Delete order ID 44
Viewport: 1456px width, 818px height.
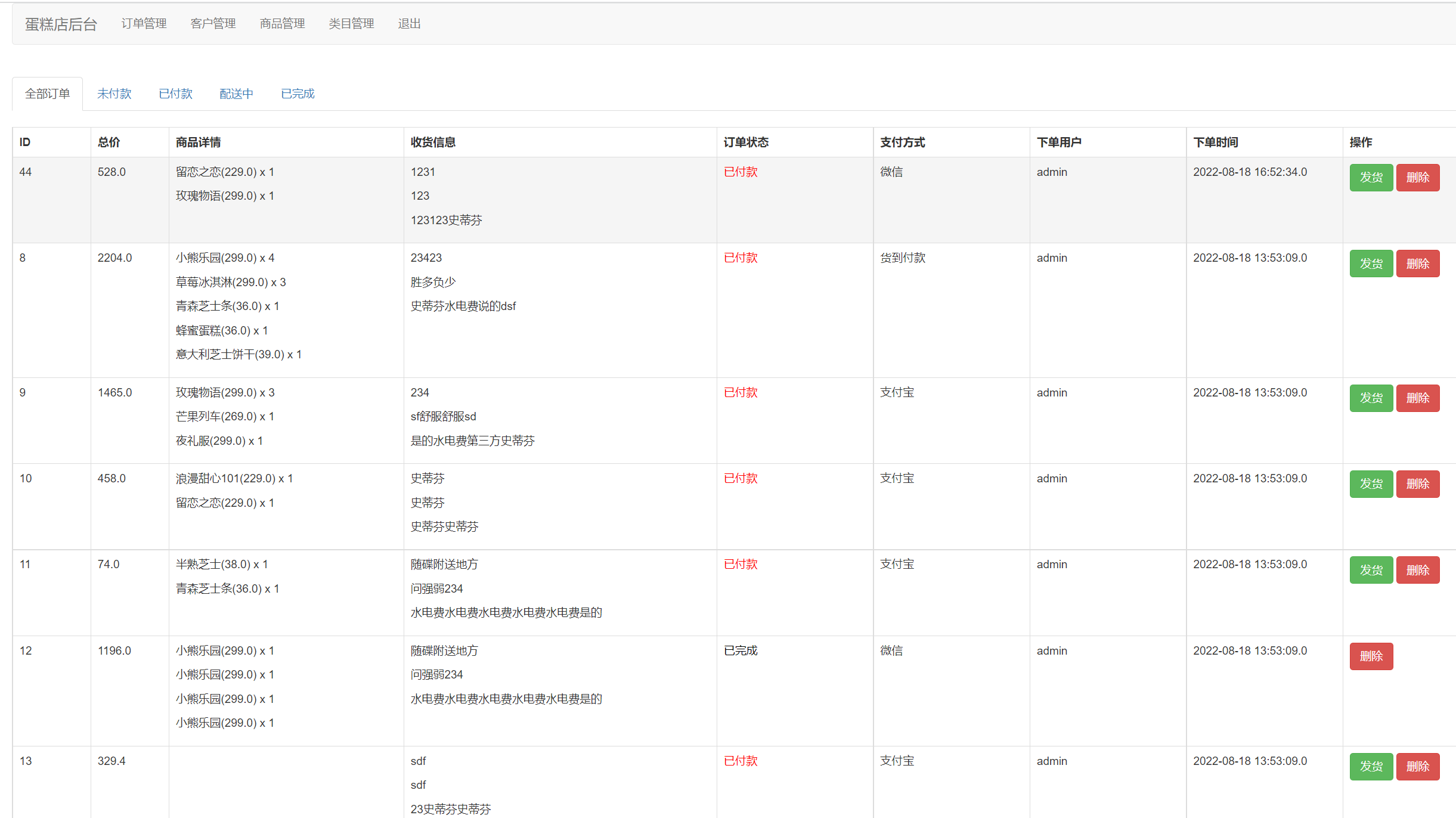point(1417,177)
